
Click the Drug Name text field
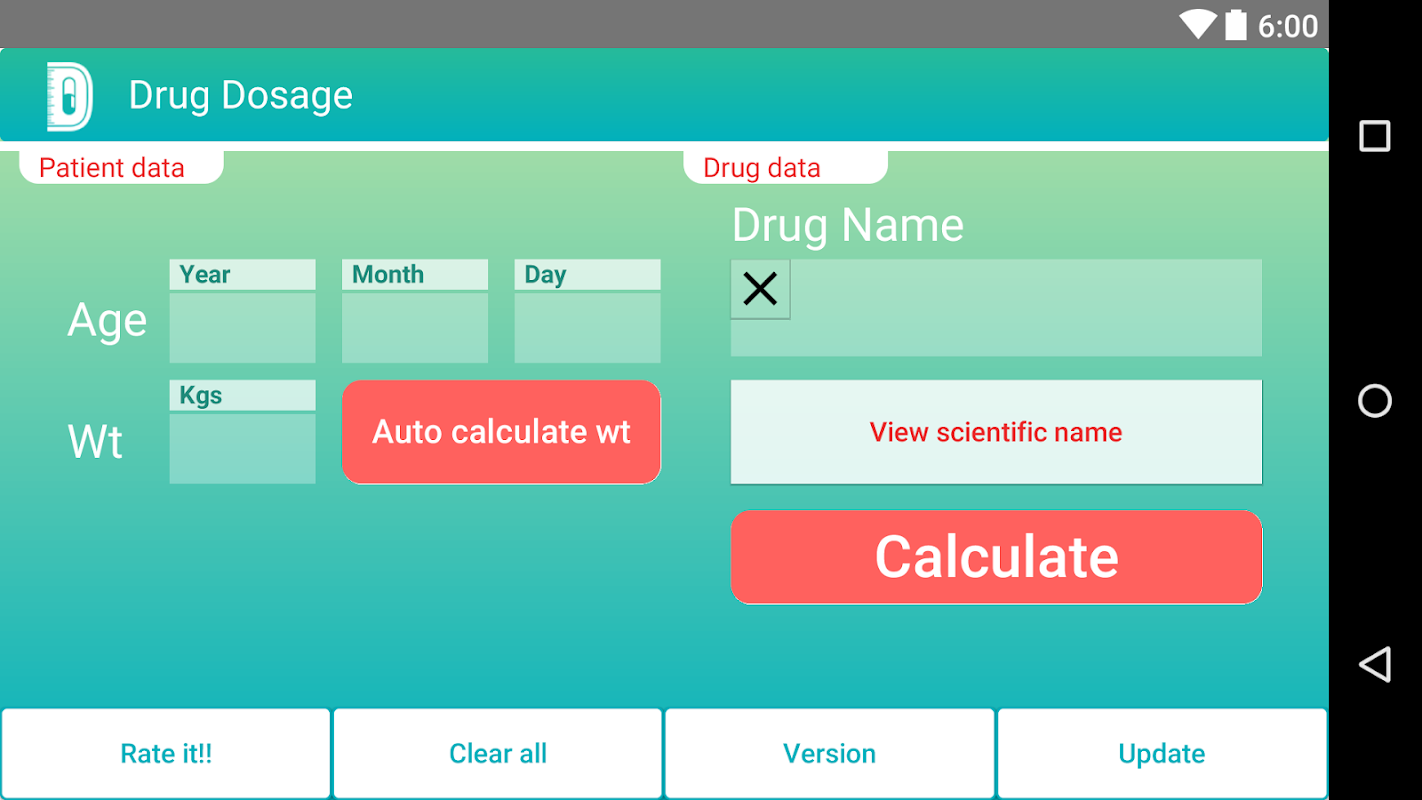(x=1025, y=308)
